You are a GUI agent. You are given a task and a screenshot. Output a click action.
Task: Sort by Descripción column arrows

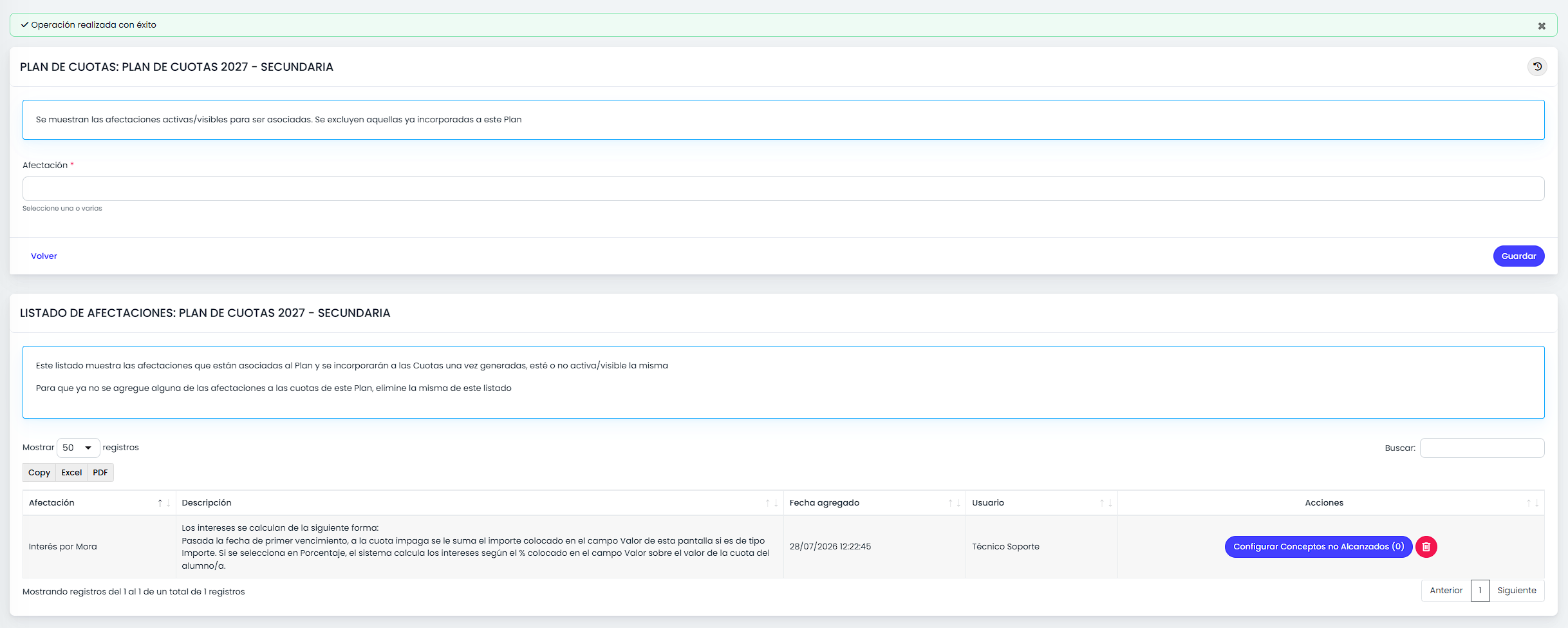(772, 503)
